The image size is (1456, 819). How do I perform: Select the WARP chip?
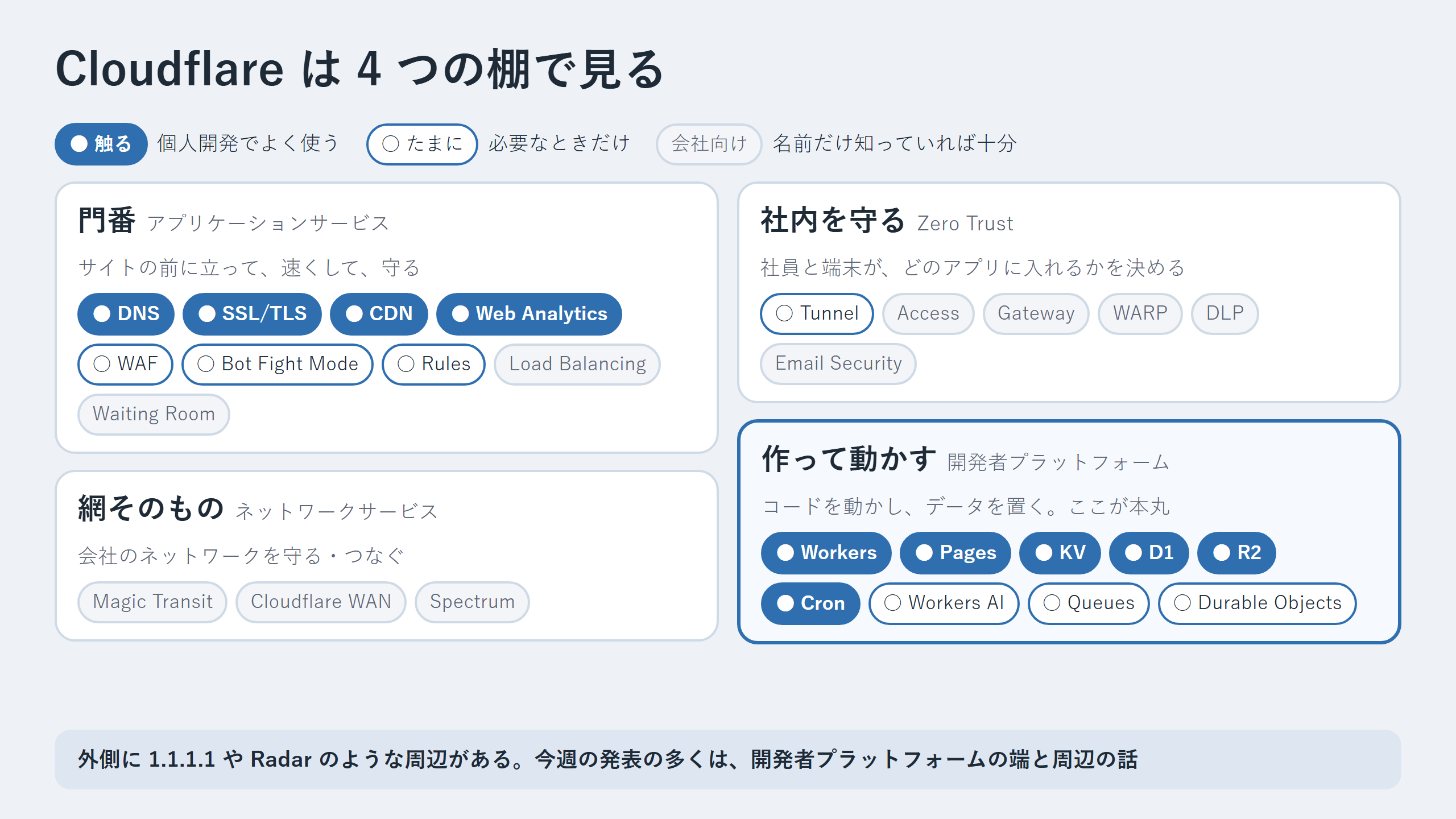coord(1140,313)
